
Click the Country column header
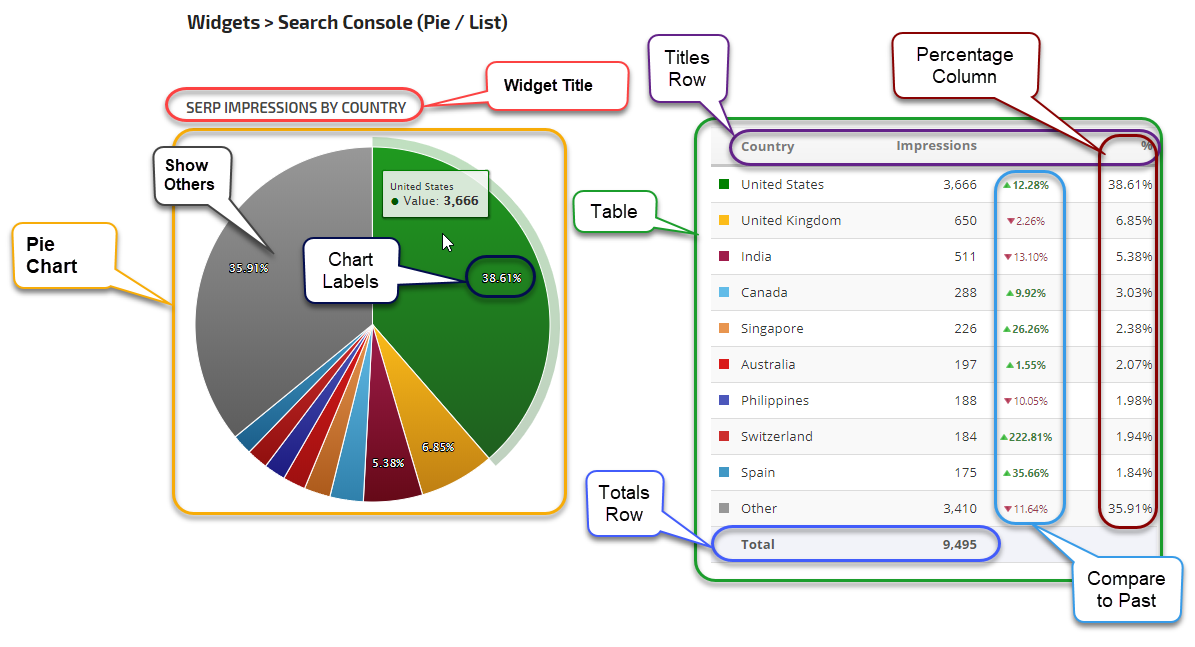[767, 146]
